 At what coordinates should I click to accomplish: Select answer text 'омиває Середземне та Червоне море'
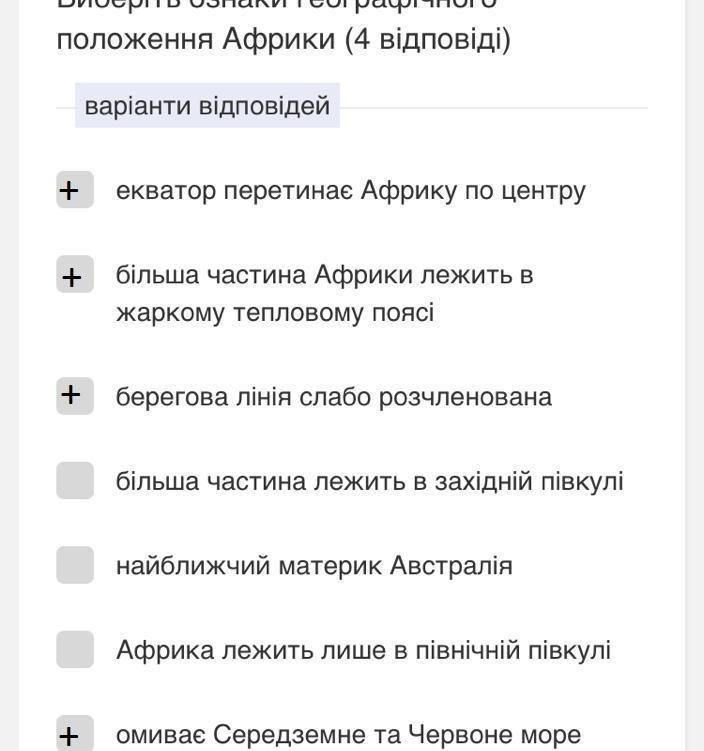[348, 735]
